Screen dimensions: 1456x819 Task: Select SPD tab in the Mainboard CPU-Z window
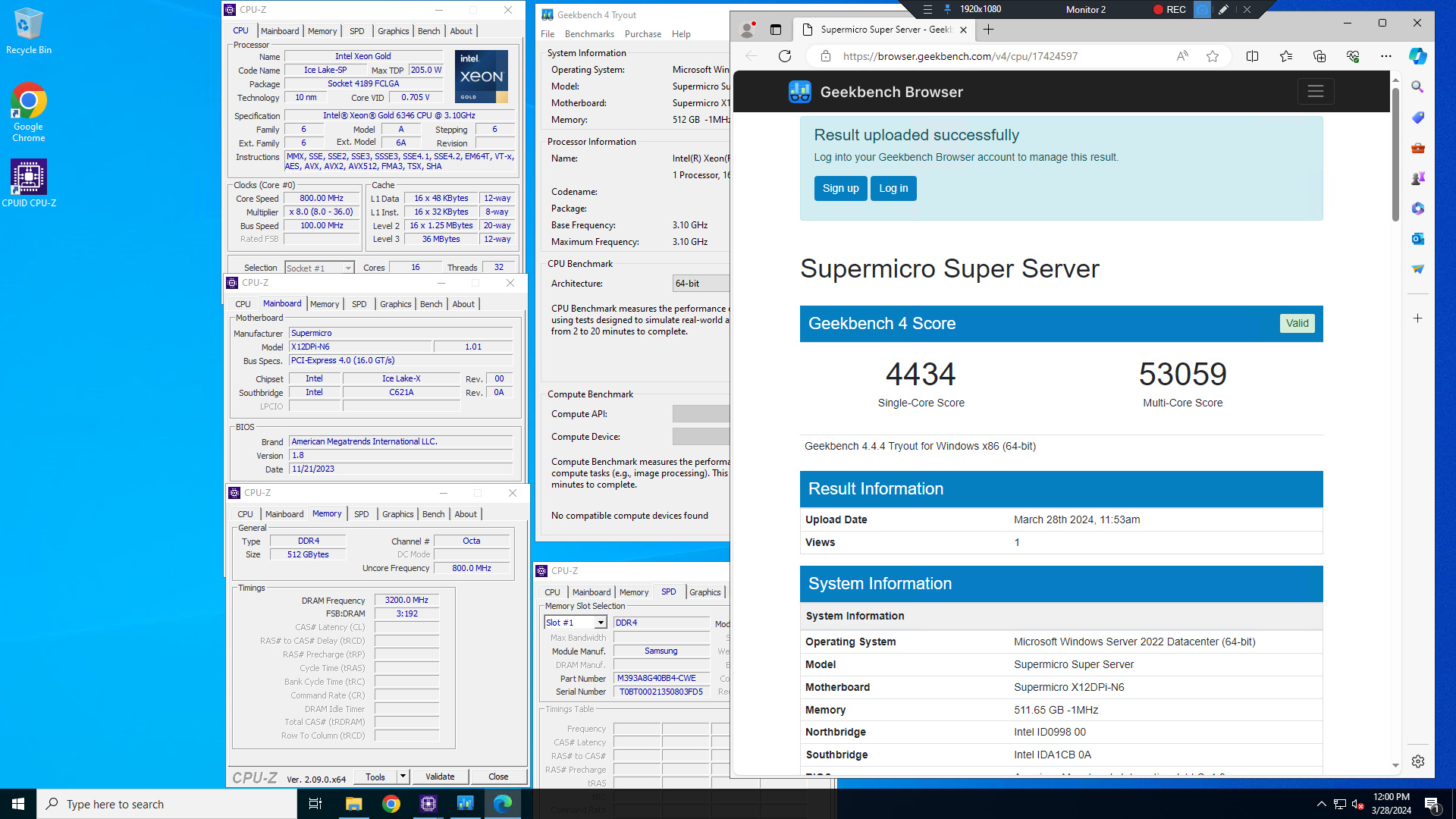[x=359, y=304]
